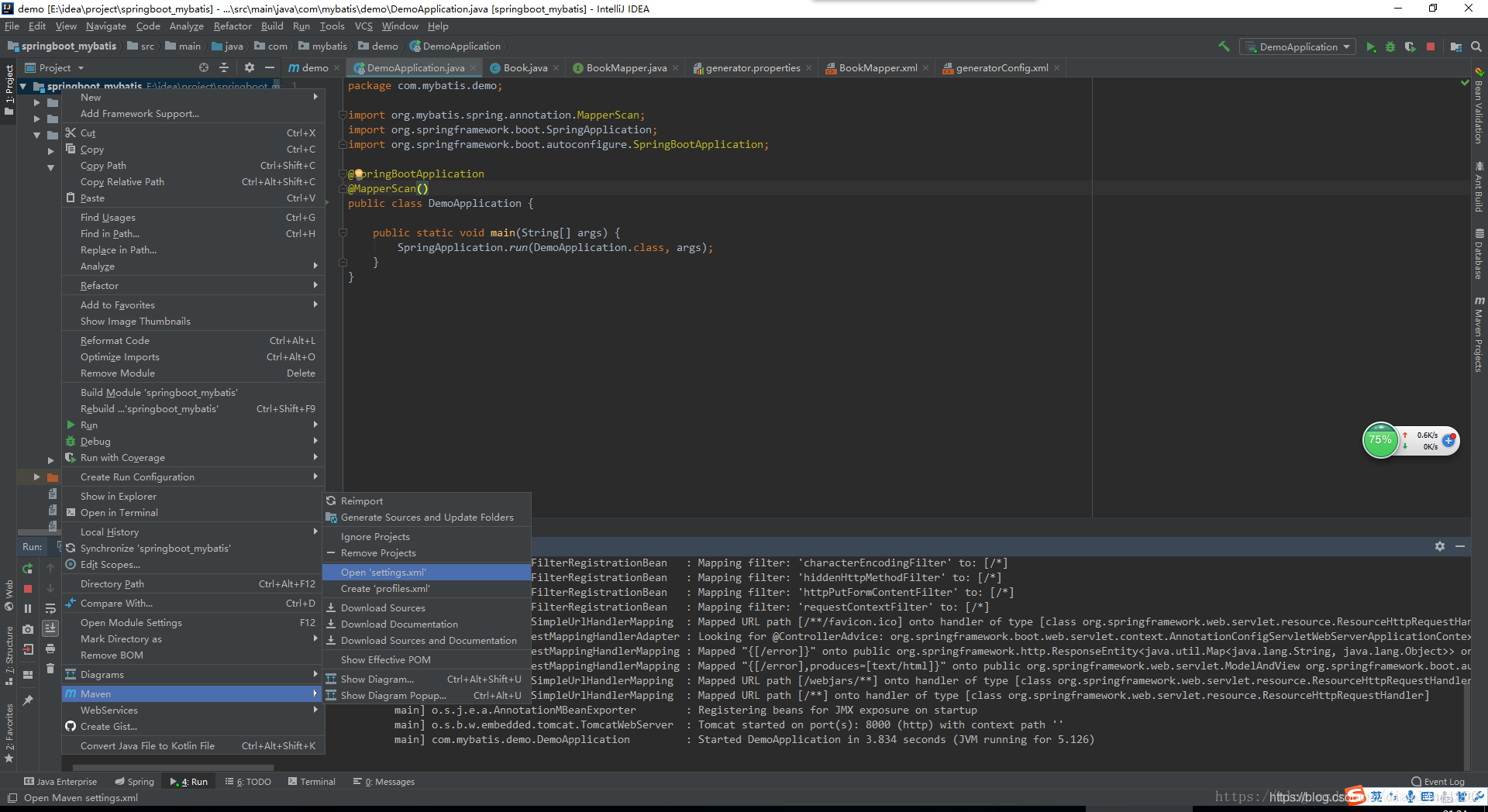Image resolution: width=1488 pixels, height=812 pixels.
Task: Click the intention light bulb in the editor
Action: click(x=359, y=174)
